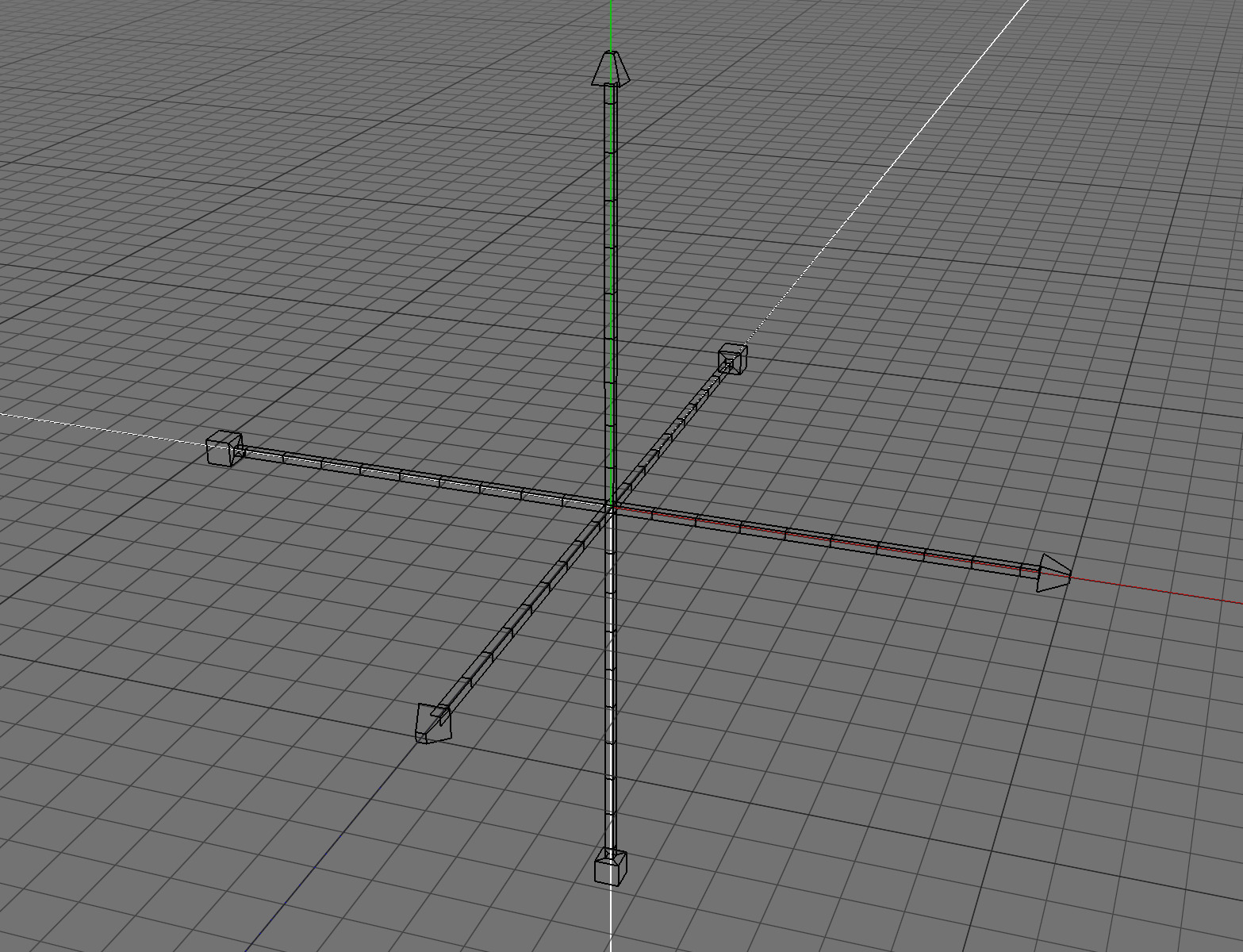Select the vertical shaft below the green arrowhead

click(610, 294)
